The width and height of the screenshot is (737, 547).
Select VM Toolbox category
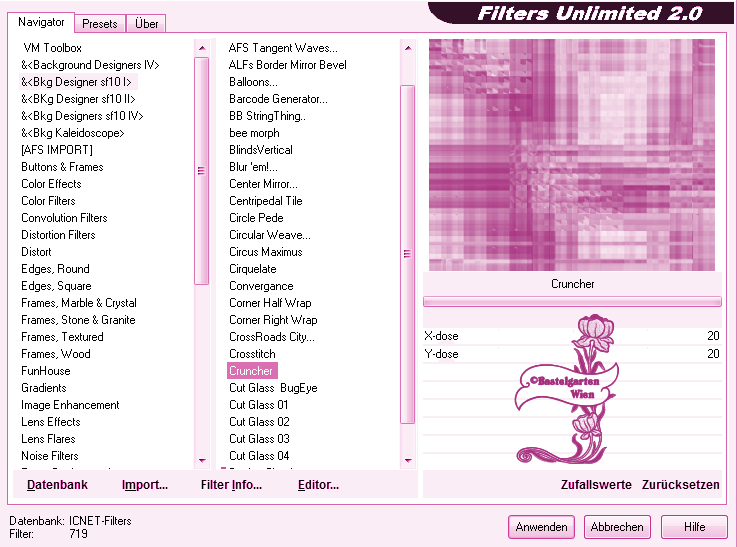(x=53, y=48)
